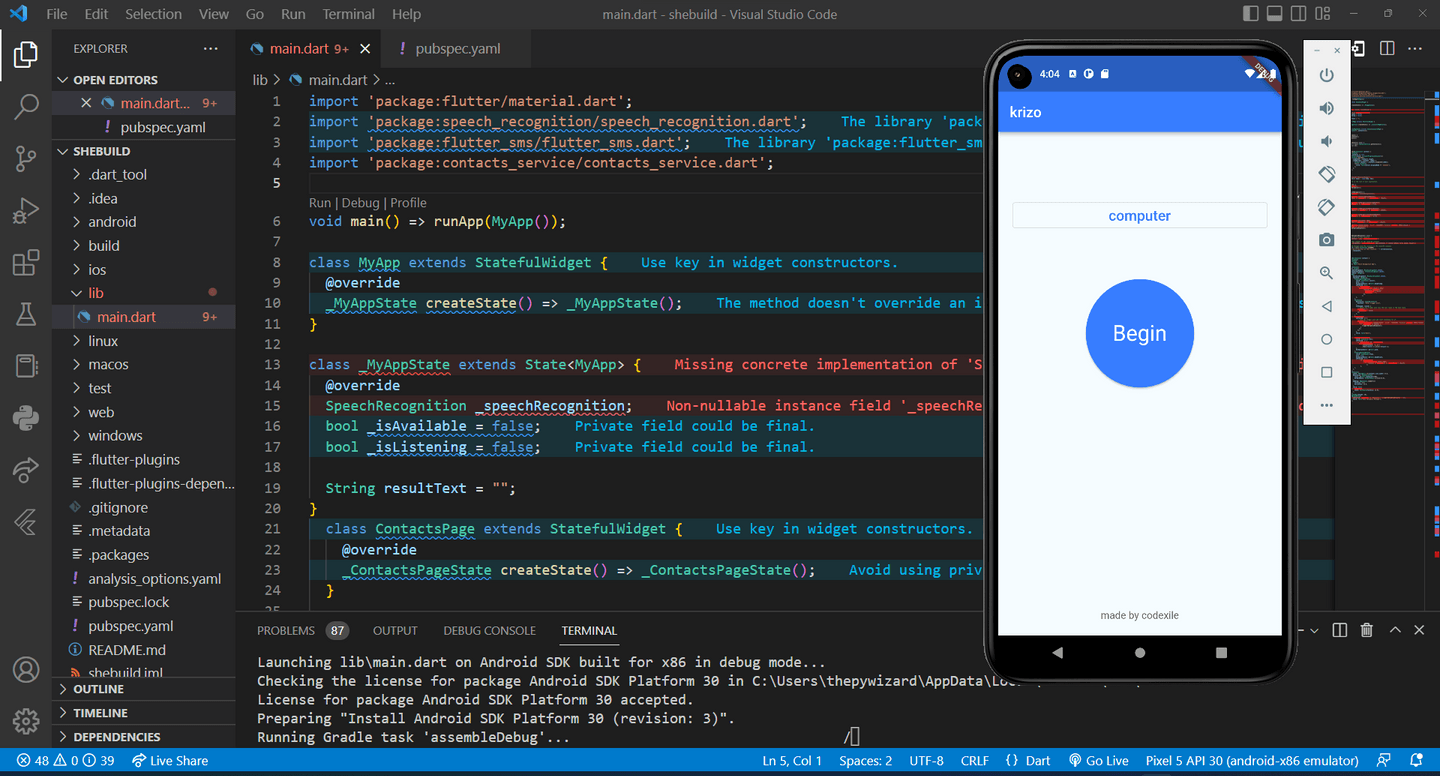Click Profile code lens above main()
Viewport: 1440px width, 776px height.
408,202
